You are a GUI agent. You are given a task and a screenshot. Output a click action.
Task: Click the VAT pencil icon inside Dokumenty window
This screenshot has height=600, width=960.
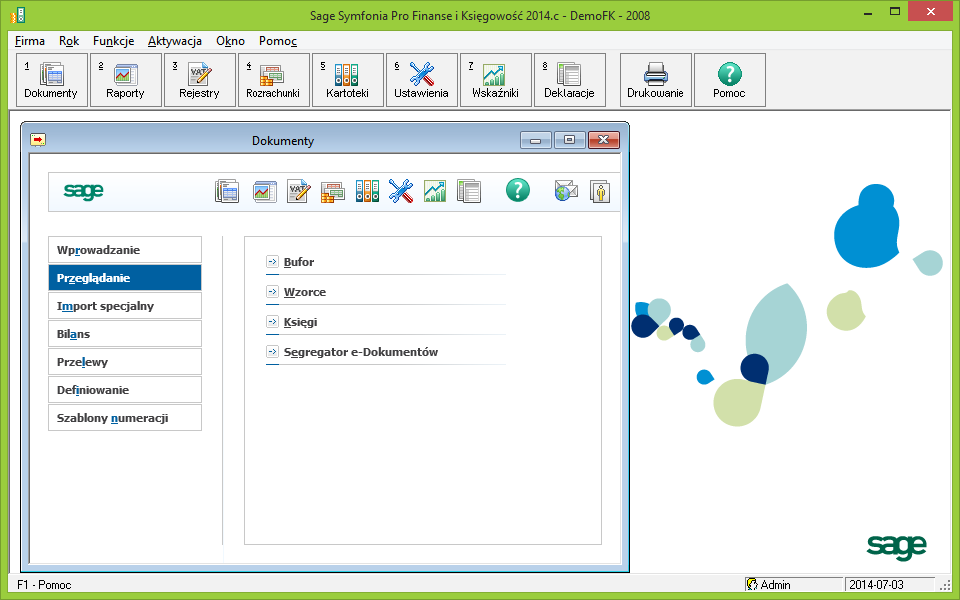click(x=299, y=191)
